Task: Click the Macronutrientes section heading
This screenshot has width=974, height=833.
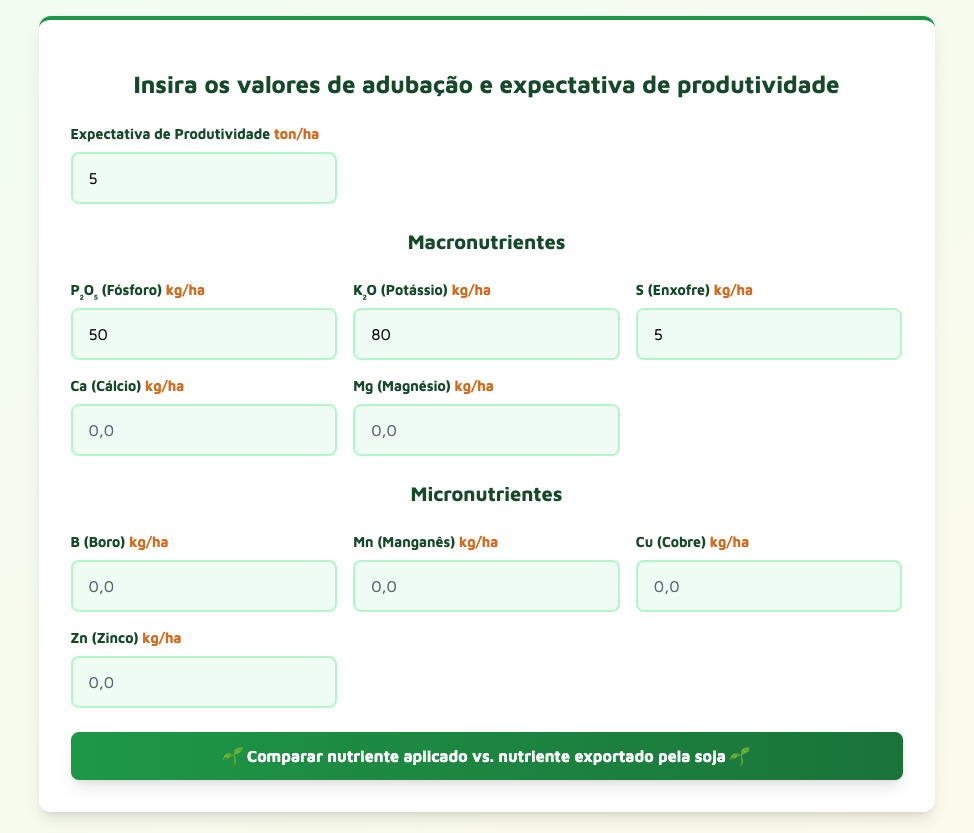Action: click(x=486, y=242)
